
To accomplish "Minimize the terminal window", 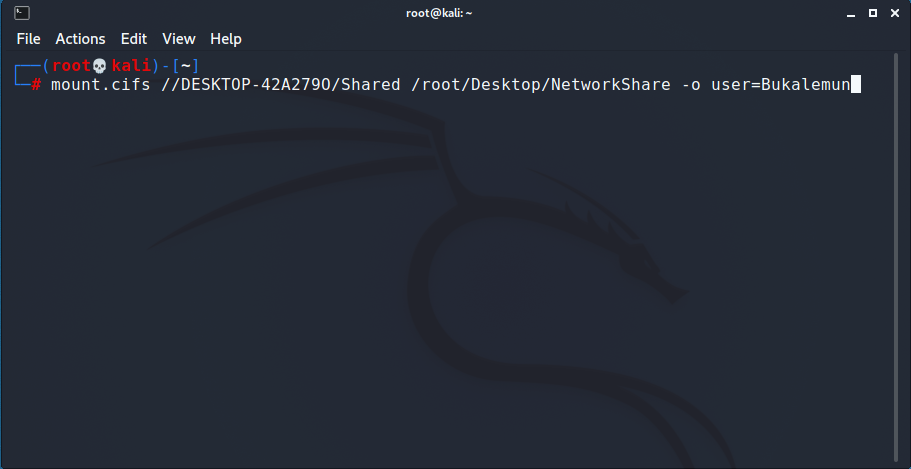I will click(851, 13).
